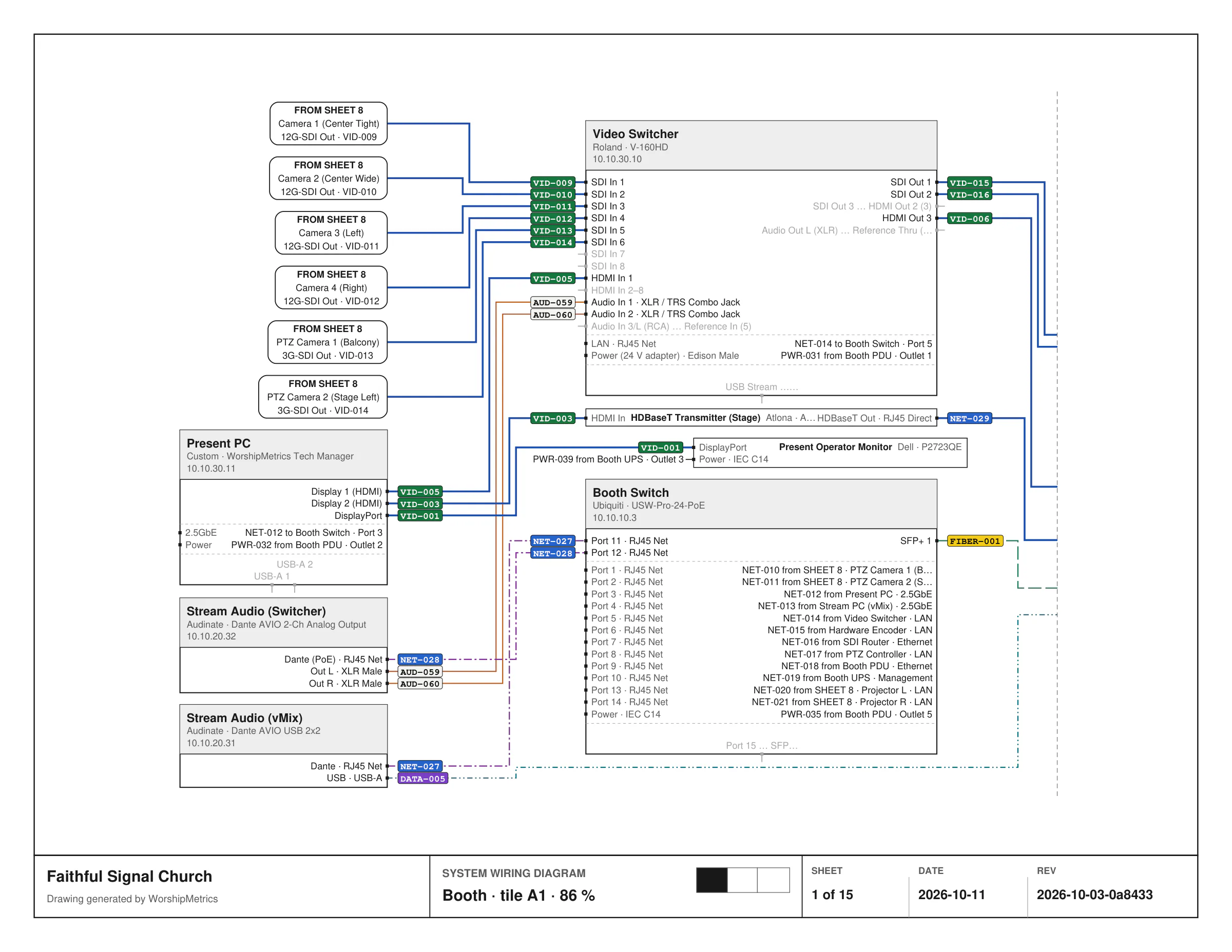Click 'NET-014 to Booth Switch · Port 5' text
Viewport: 1232px width, 952px height.
863,344
